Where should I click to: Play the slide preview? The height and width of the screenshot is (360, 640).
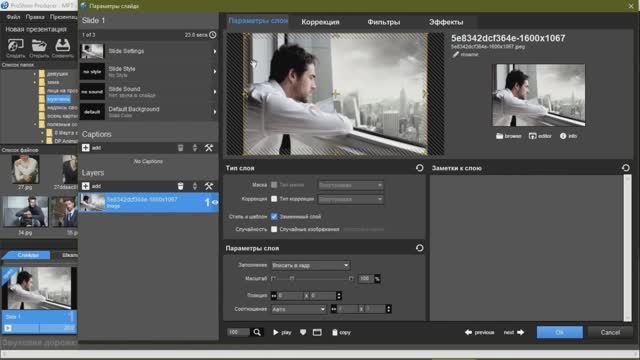tap(282, 332)
